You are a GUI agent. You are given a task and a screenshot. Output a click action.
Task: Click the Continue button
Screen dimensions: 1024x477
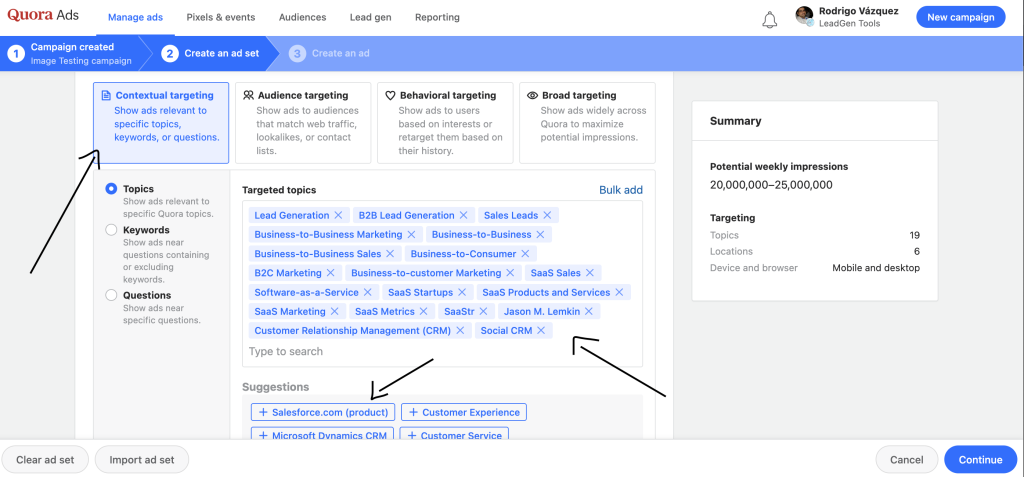click(980, 459)
